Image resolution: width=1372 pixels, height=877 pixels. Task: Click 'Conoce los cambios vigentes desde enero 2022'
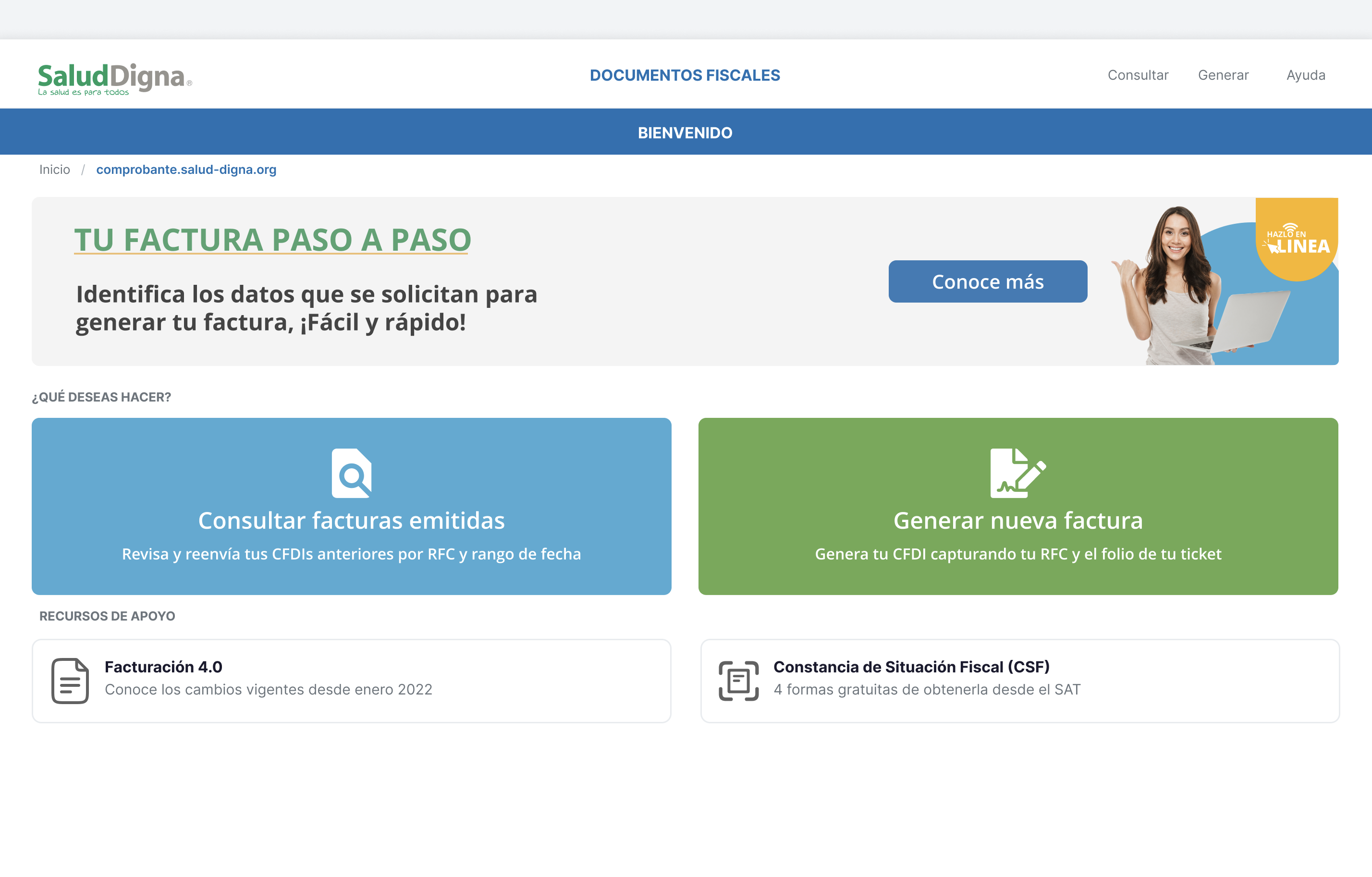pos(269,690)
